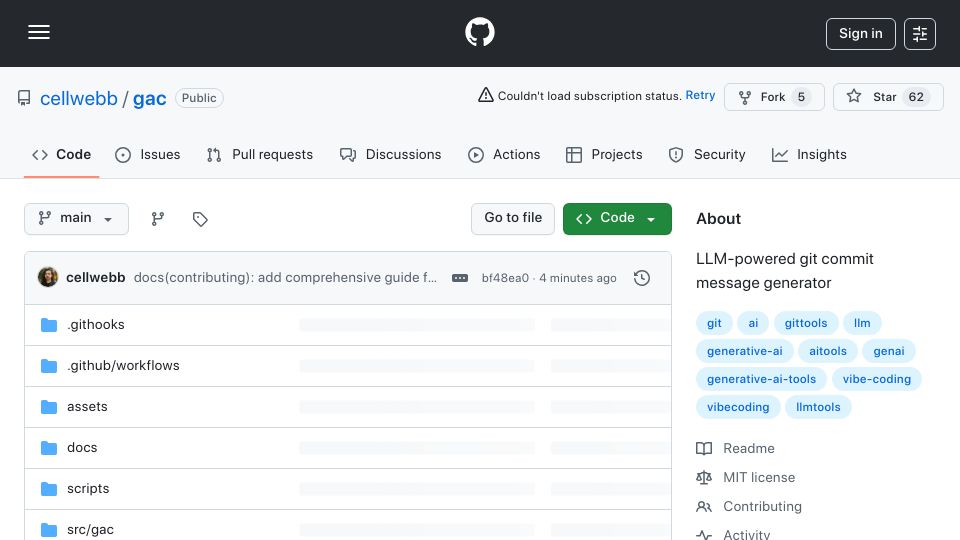Screen dimensions: 960x540
Task: Click the Go to file button
Action: (x=513, y=219)
